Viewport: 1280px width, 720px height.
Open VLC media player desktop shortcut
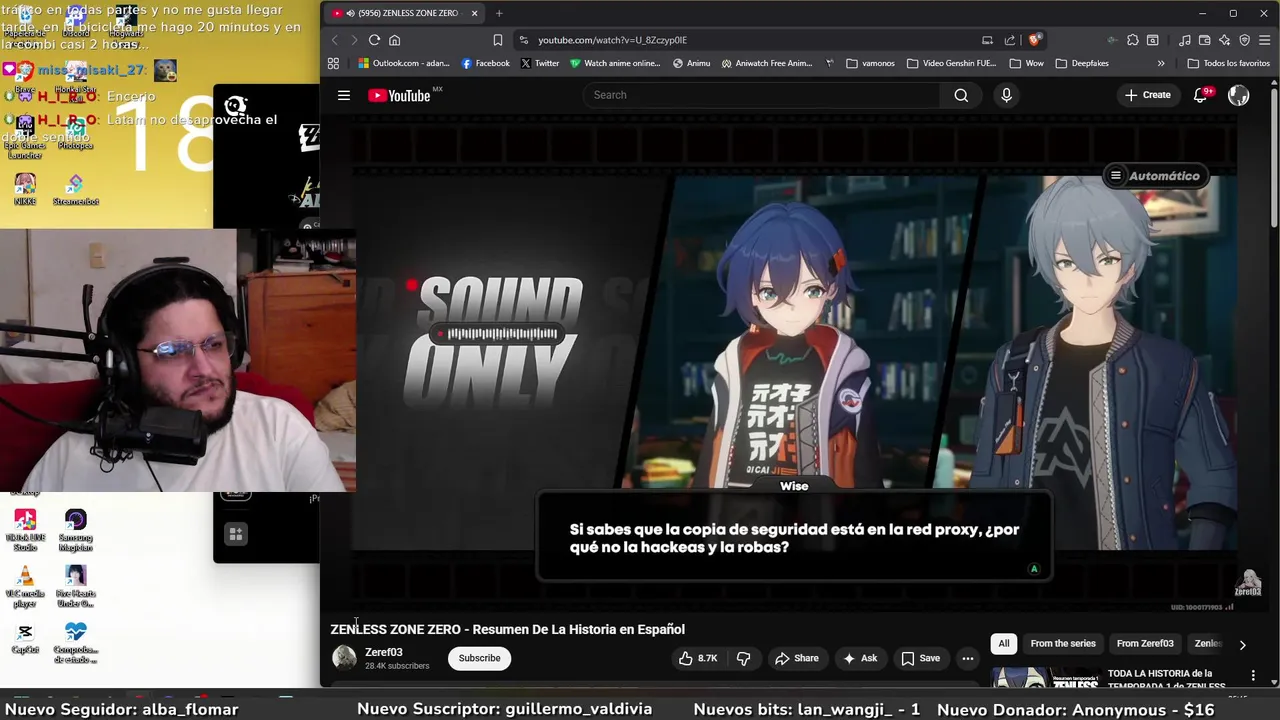pyautogui.click(x=25, y=588)
